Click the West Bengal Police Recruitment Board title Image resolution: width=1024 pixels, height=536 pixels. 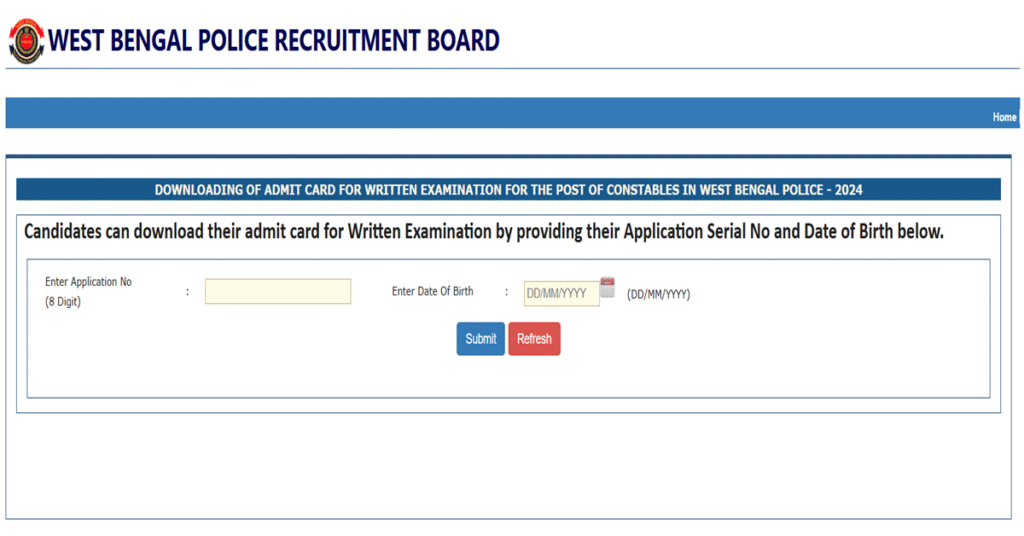[x=274, y=41]
